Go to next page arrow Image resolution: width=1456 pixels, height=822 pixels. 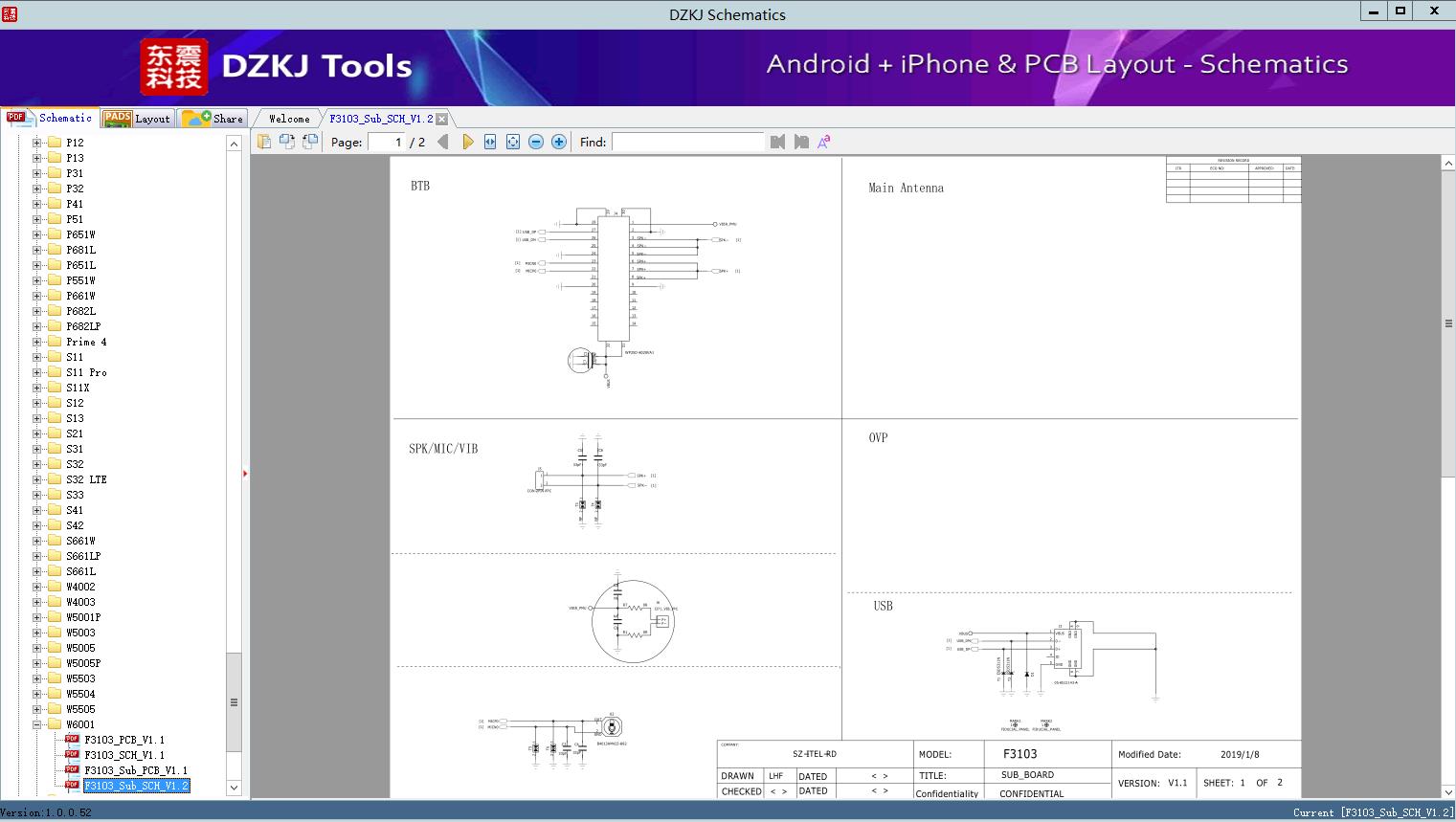coord(467,142)
